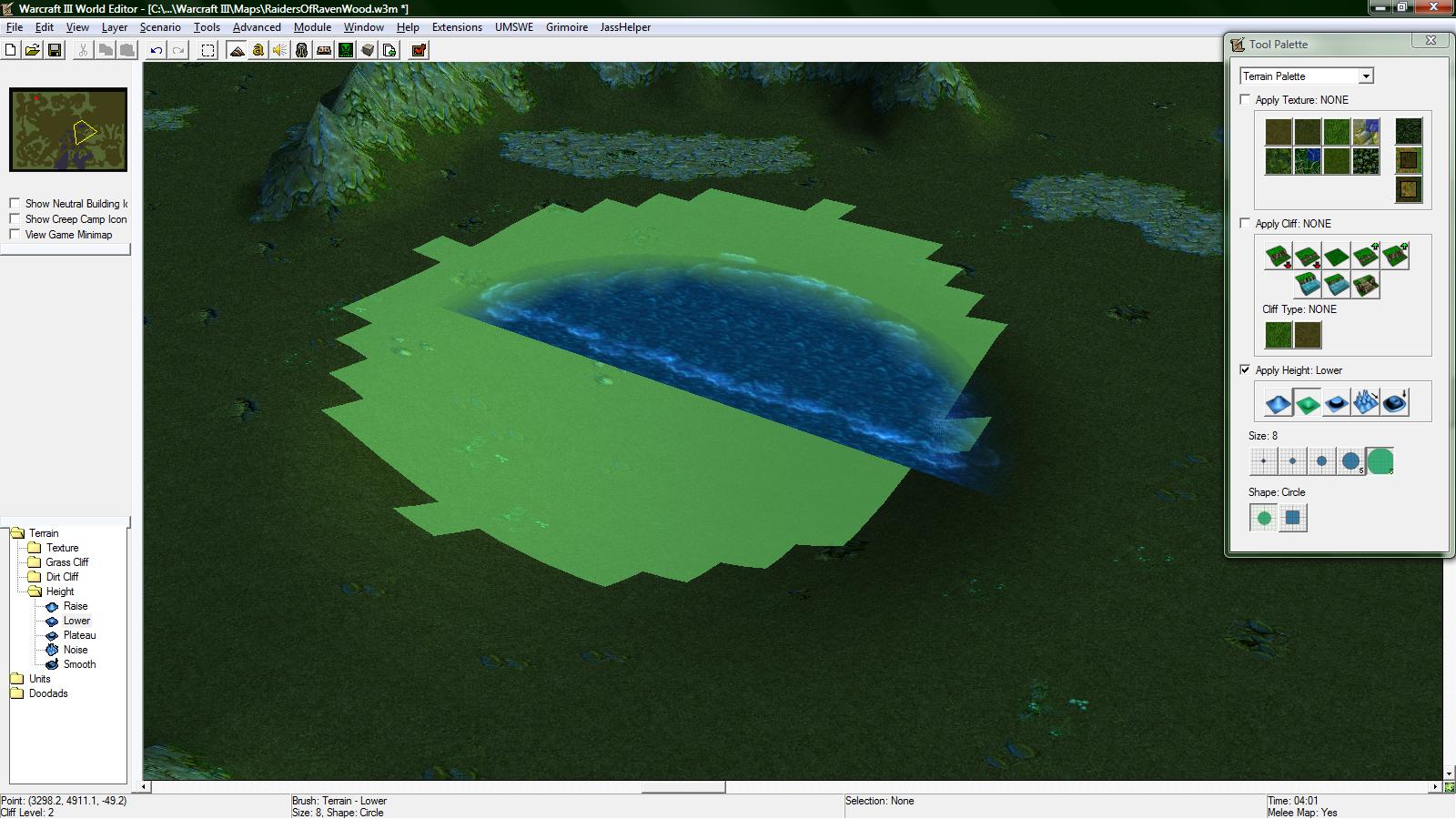
Task: Set brush size to 1
Action: point(1263,461)
